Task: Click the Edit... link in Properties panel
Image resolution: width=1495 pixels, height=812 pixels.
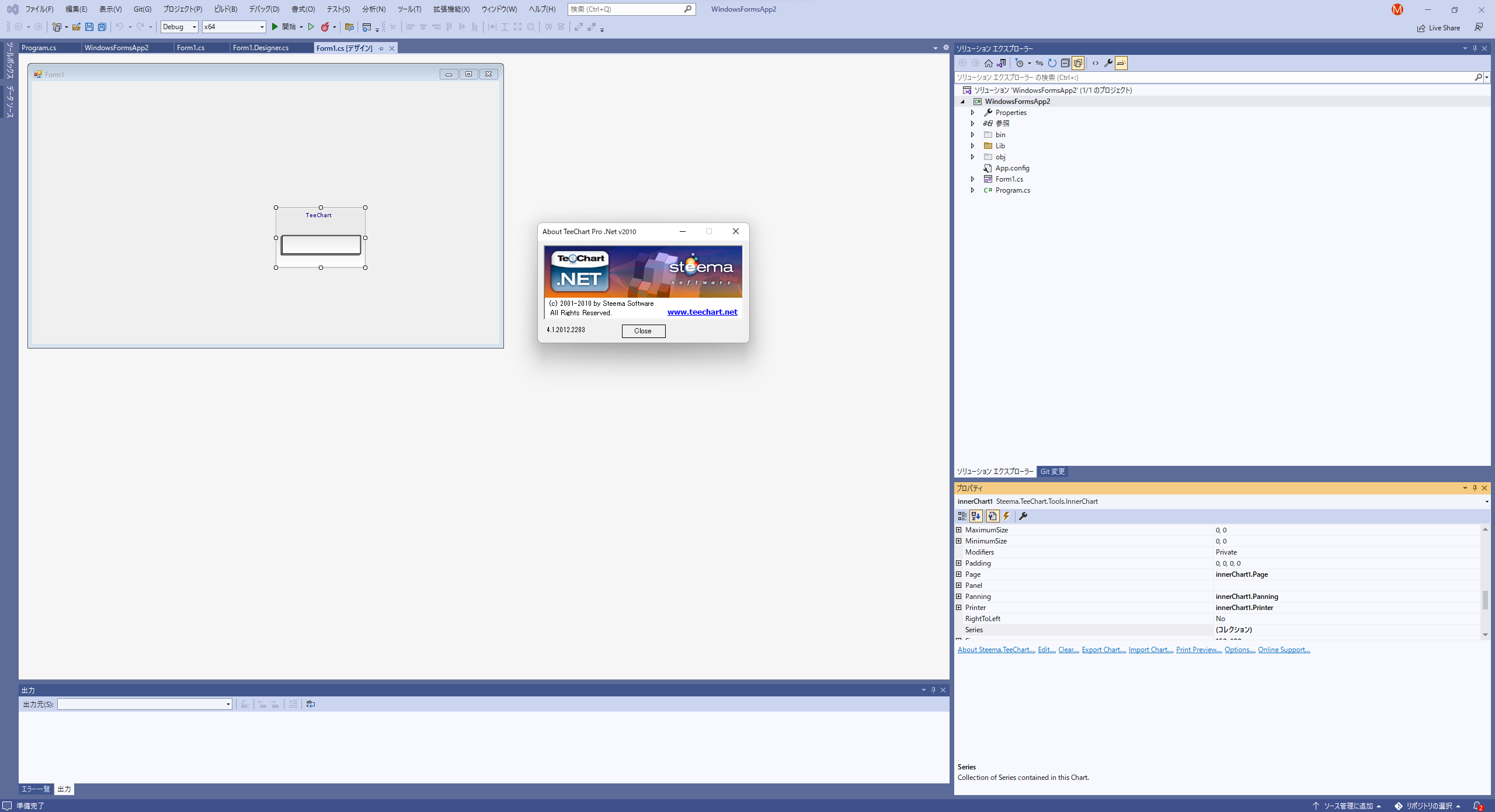Action: (x=1046, y=650)
